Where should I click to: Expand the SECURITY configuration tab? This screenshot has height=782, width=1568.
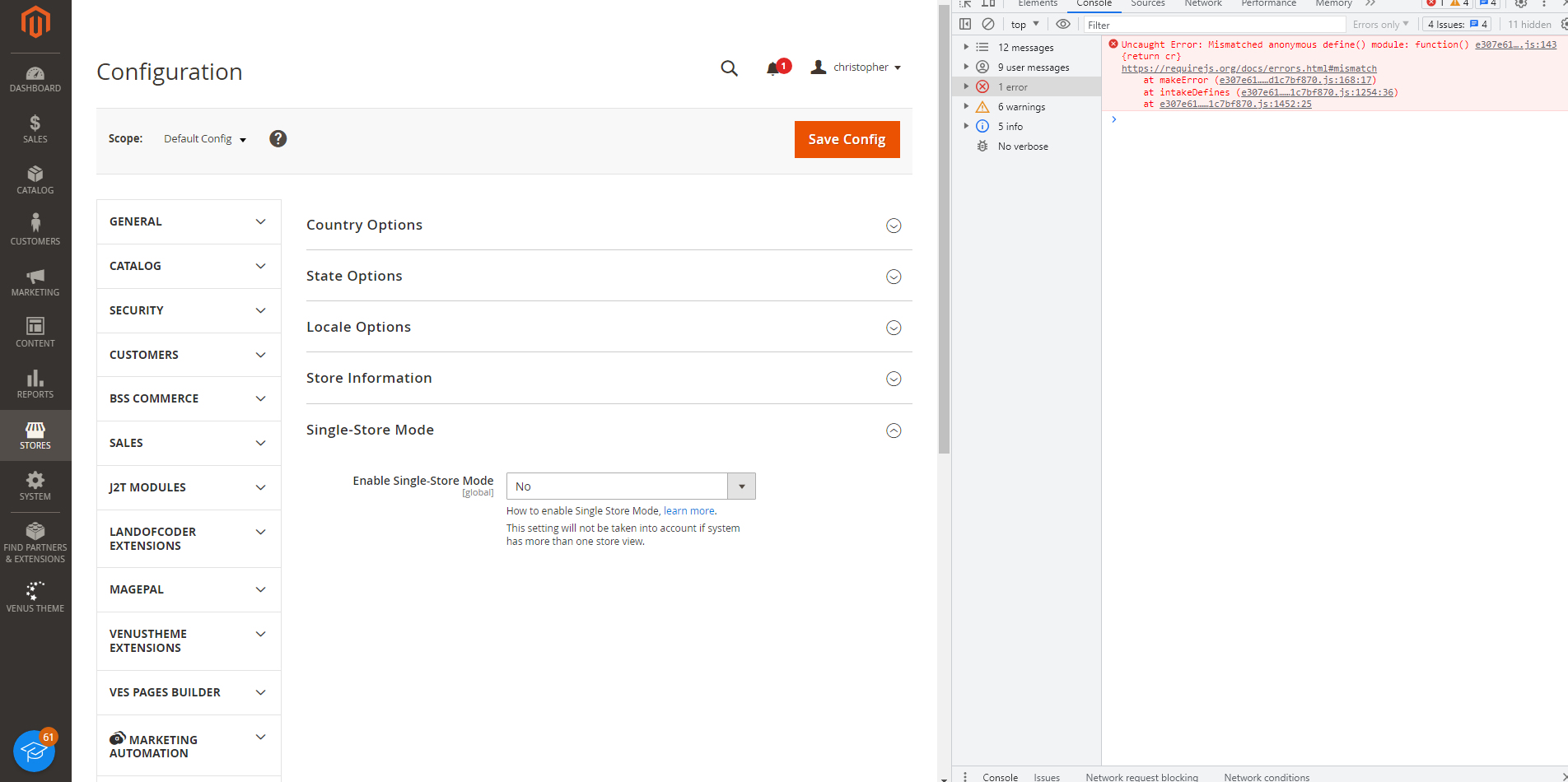click(x=189, y=310)
